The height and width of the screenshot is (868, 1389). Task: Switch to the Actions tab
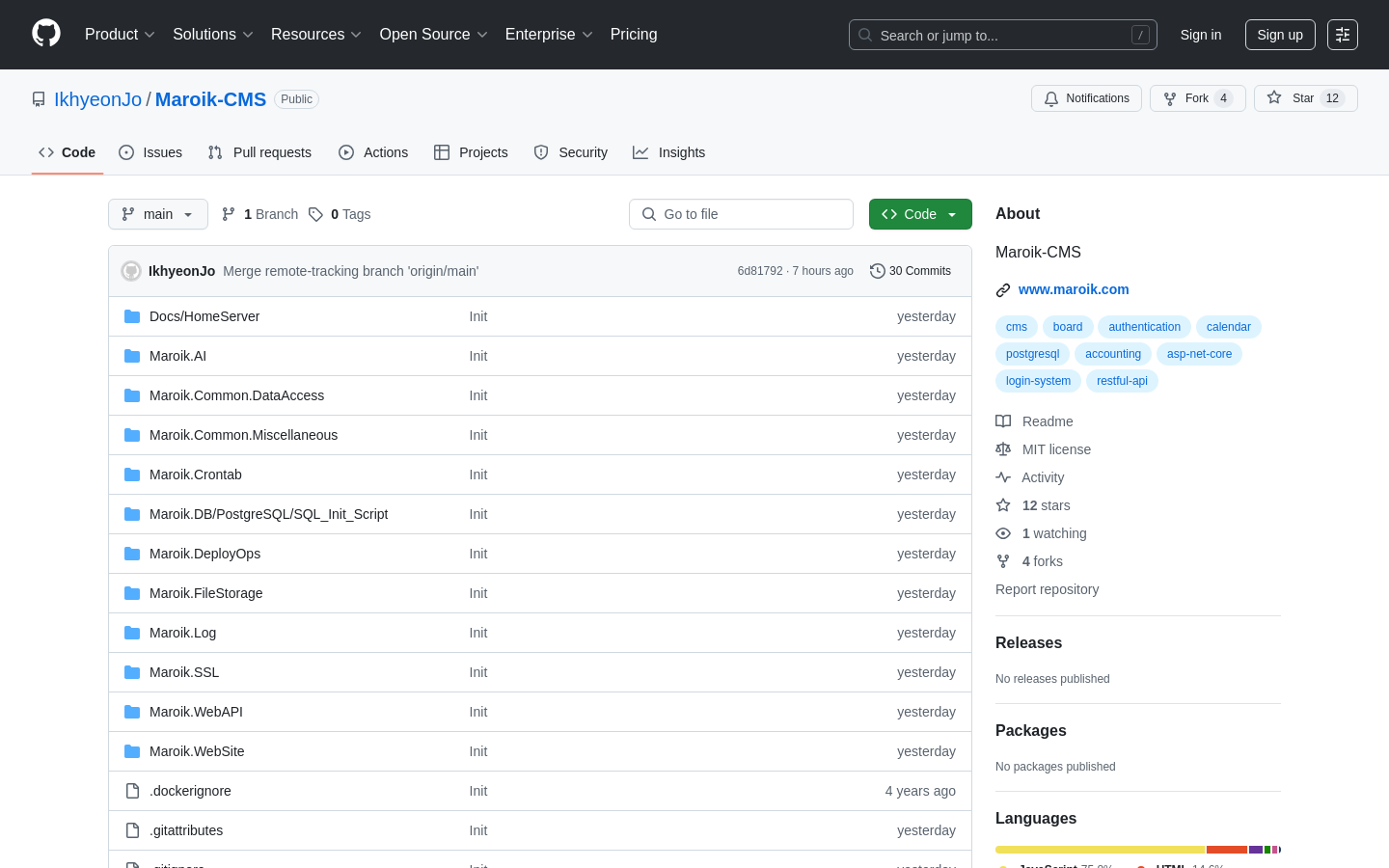pyautogui.click(x=373, y=152)
